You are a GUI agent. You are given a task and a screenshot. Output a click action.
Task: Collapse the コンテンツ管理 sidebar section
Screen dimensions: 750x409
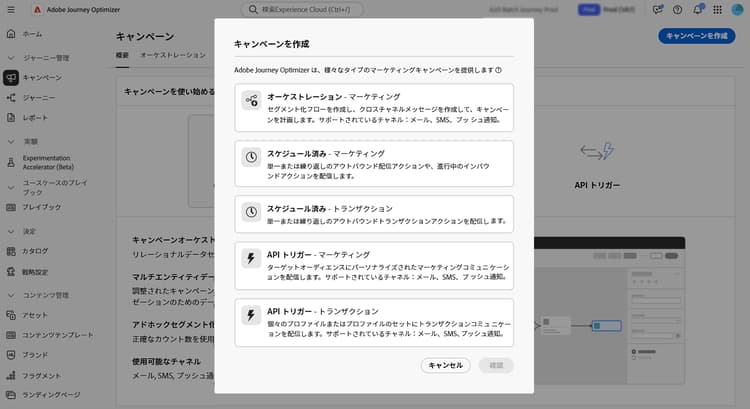(x=11, y=295)
